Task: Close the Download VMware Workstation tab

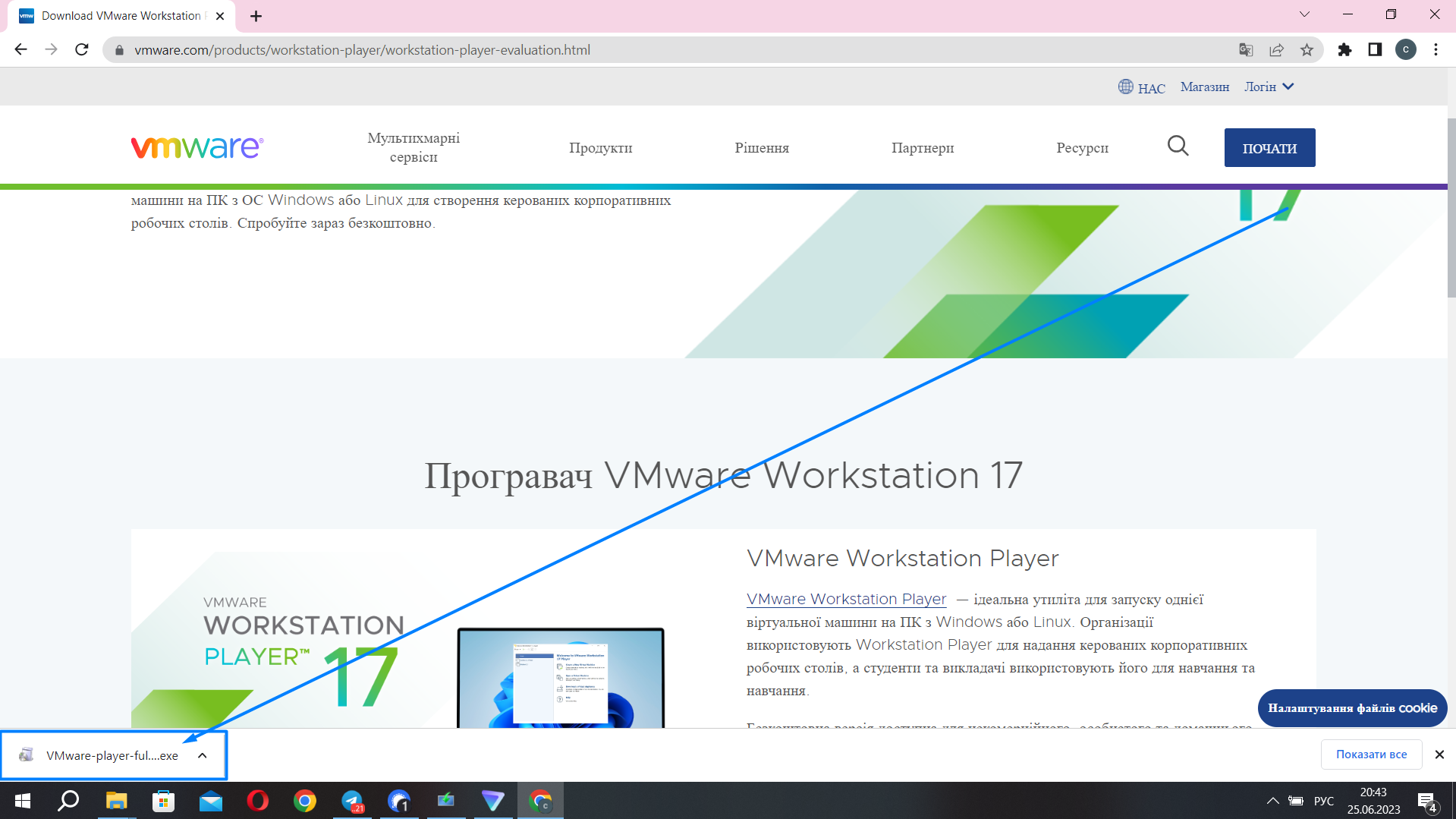Action: click(x=220, y=16)
